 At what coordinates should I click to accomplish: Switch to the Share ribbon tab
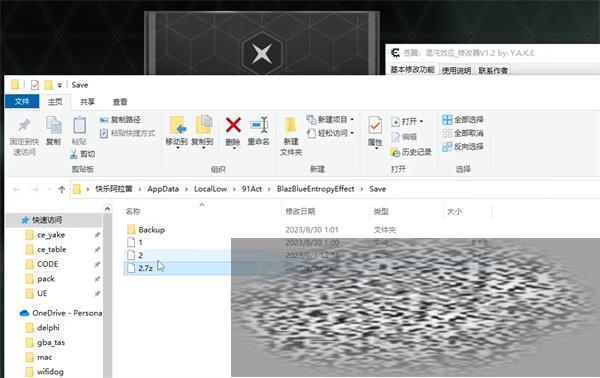[87, 102]
